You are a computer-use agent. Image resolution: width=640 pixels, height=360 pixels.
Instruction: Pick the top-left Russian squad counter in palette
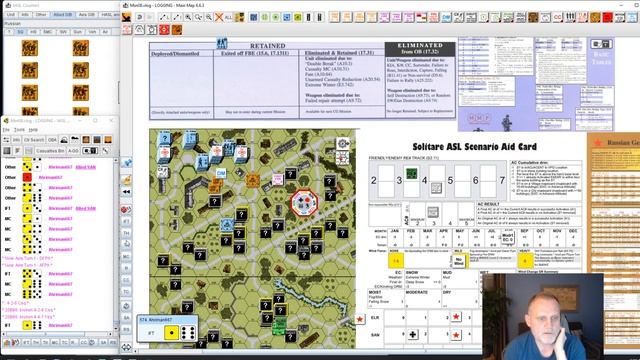30,48
